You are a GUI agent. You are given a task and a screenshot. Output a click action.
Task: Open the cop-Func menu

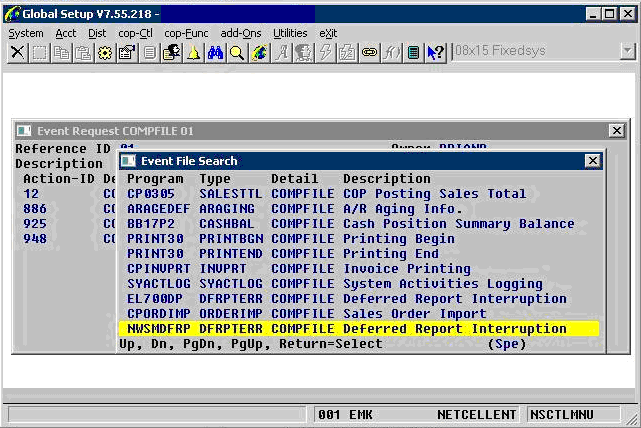point(187,33)
